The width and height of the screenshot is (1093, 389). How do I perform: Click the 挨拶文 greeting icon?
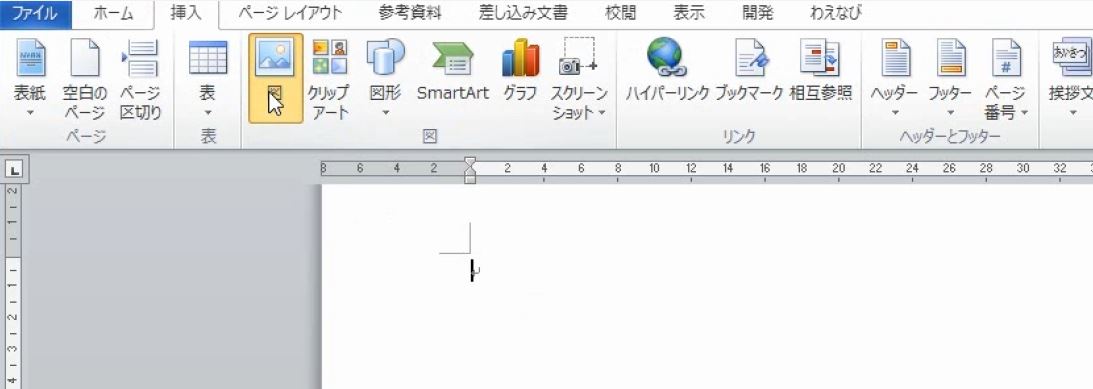pyautogui.click(x=1073, y=58)
